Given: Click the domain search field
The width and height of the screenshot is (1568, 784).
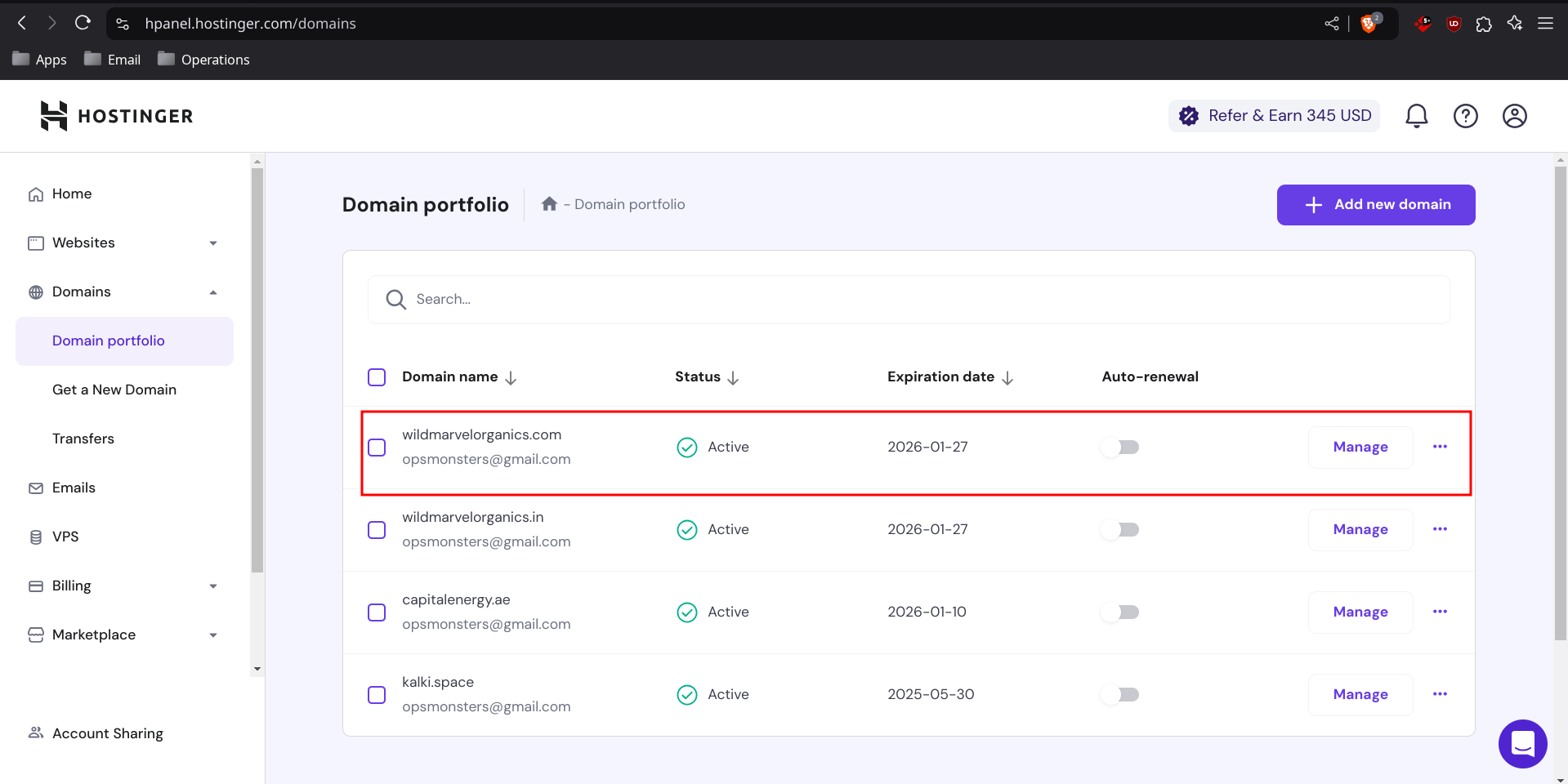Looking at the screenshot, I should (907, 300).
